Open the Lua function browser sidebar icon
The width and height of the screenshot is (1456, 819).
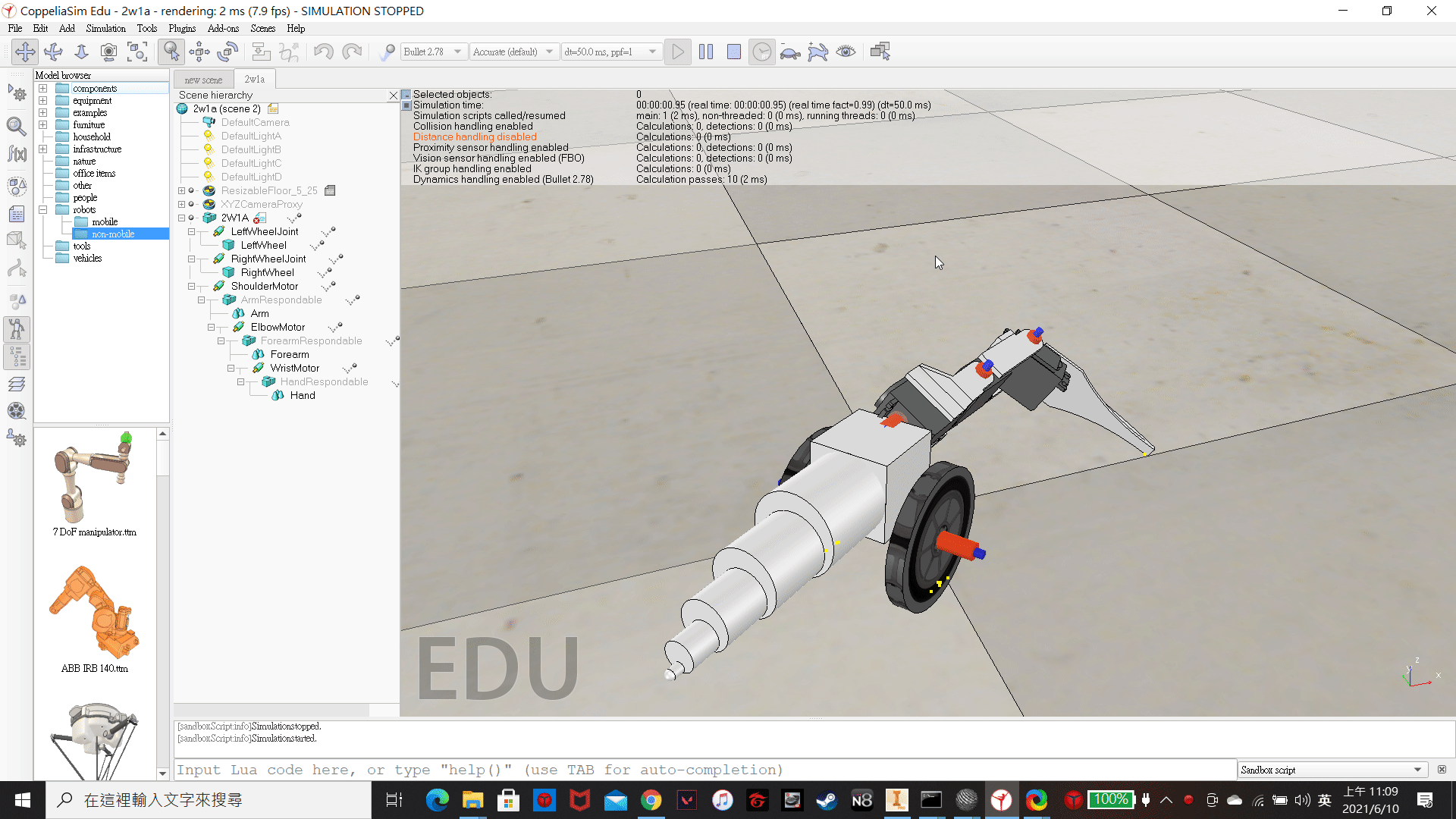tap(17, 154)
